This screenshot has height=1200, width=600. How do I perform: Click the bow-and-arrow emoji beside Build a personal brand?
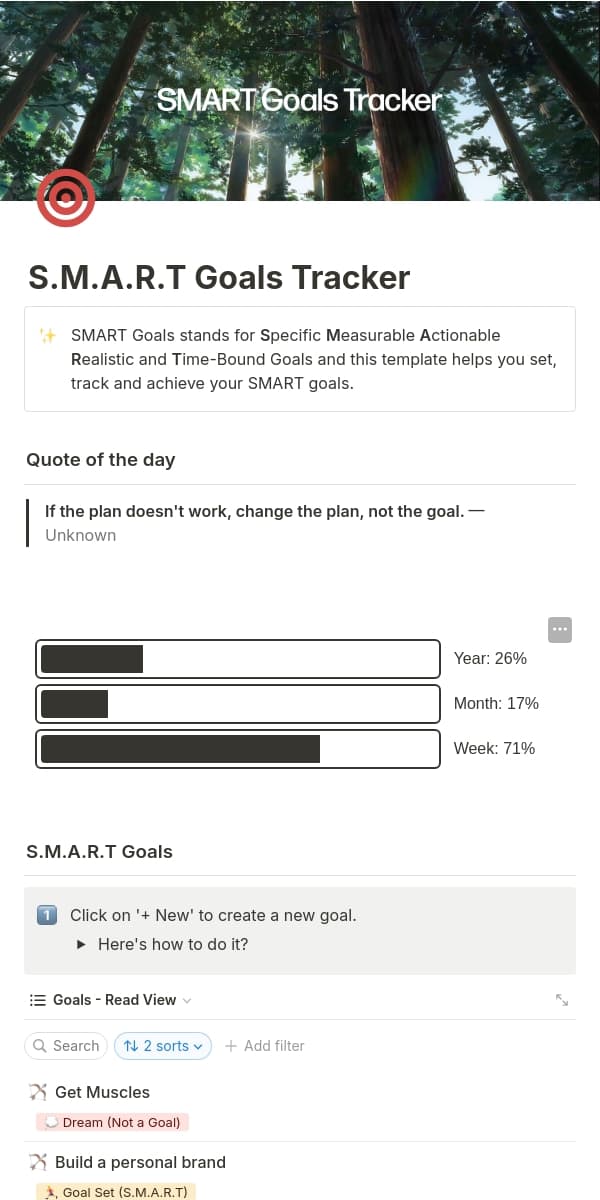pos(38,1162)
